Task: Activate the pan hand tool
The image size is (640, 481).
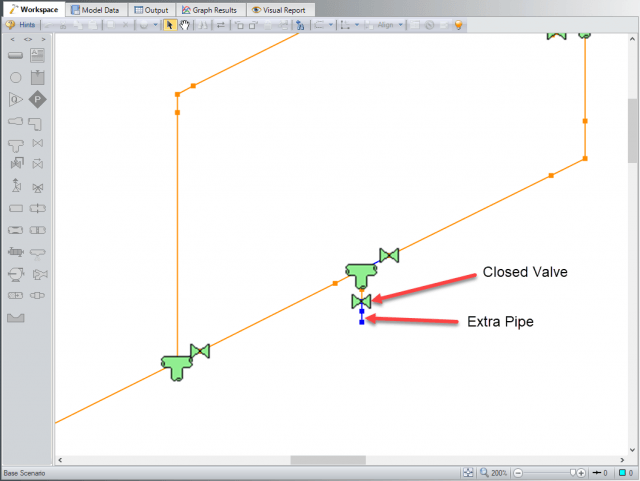Action: [x=185, y=25]
